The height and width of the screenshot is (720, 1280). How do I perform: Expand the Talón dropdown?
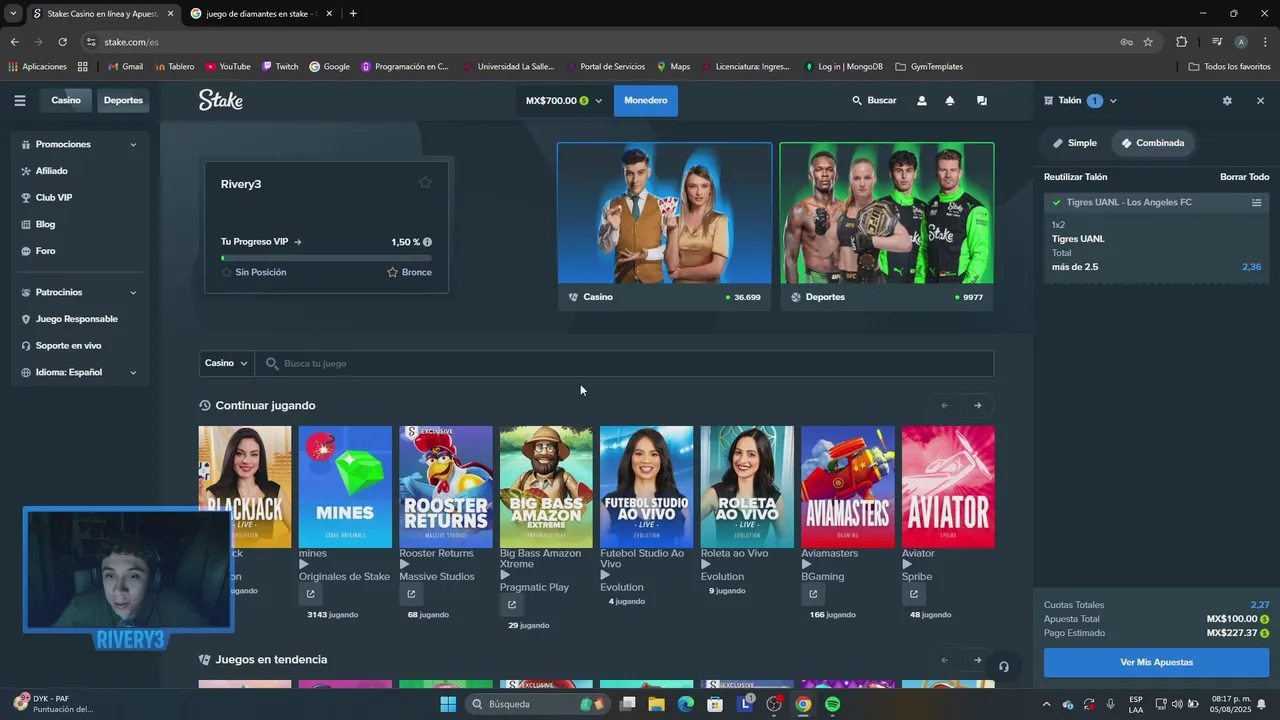(x=1081, y=101)
